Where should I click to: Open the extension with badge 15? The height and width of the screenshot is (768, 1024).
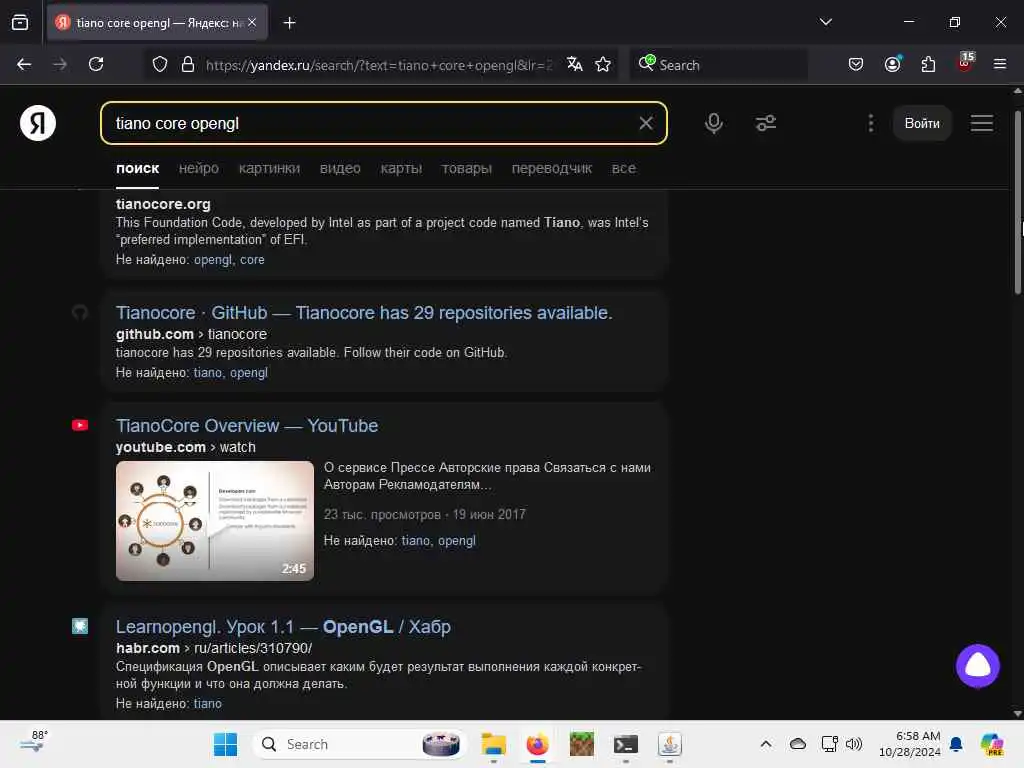[965, 63]
